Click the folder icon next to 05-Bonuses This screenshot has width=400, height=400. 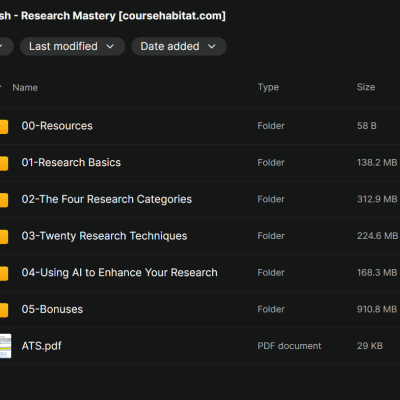pyautogui.click(x=4, y=310)
